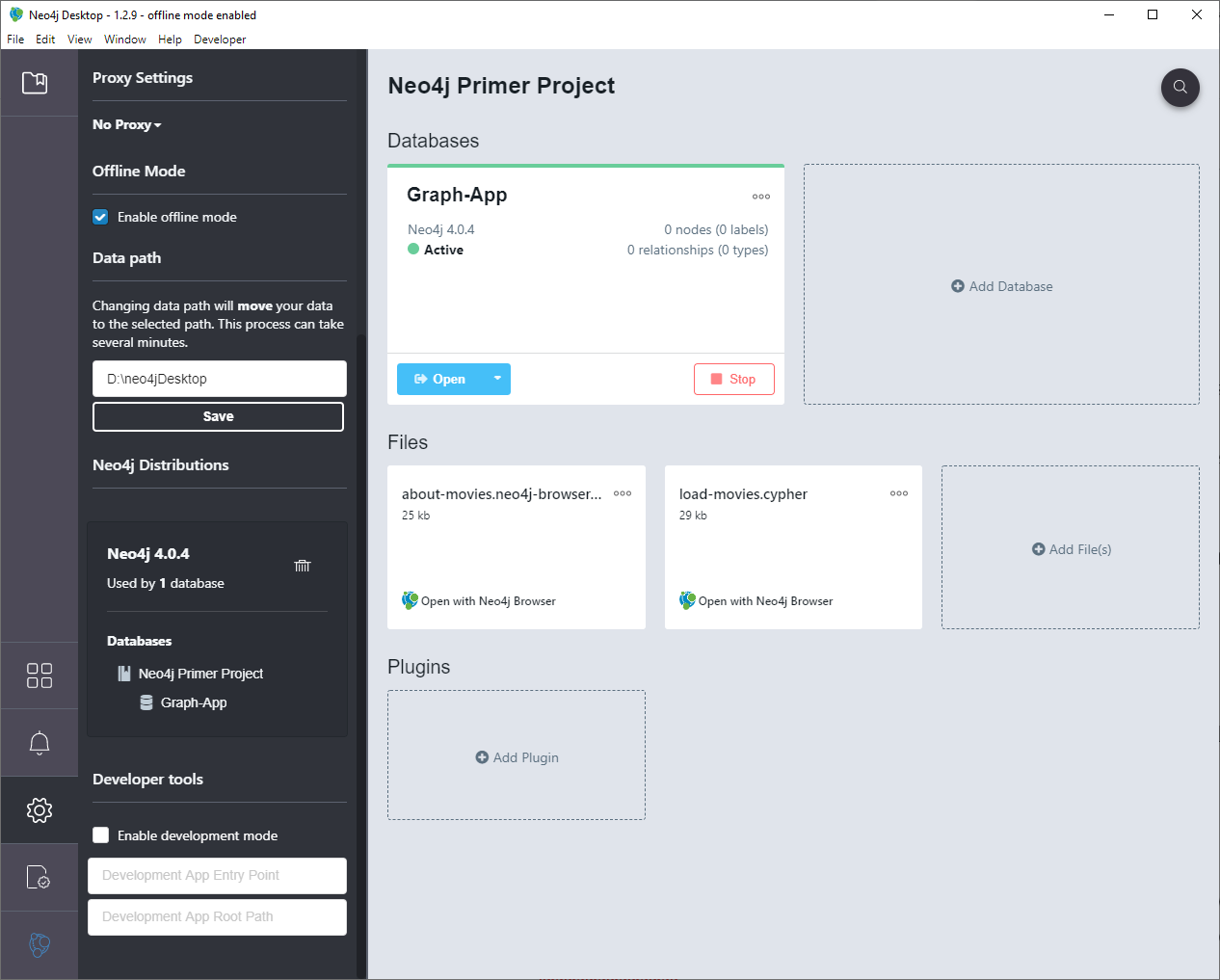Viewport: 1220px width, 980px height.
Task: Open the release notes document icon
Action: pos(40,877)
